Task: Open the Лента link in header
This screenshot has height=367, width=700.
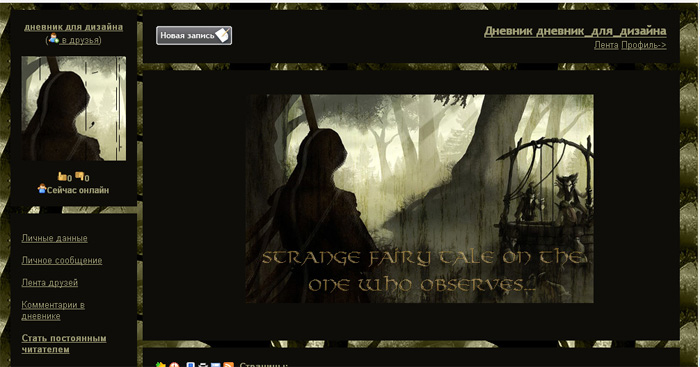Action: [606, 45]
